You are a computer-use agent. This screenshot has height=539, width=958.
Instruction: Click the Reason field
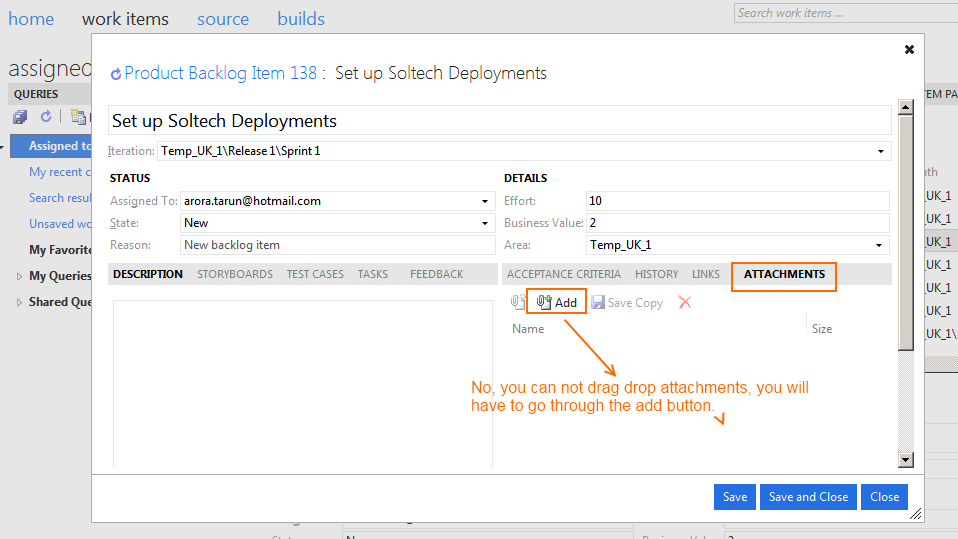(338, 245)
